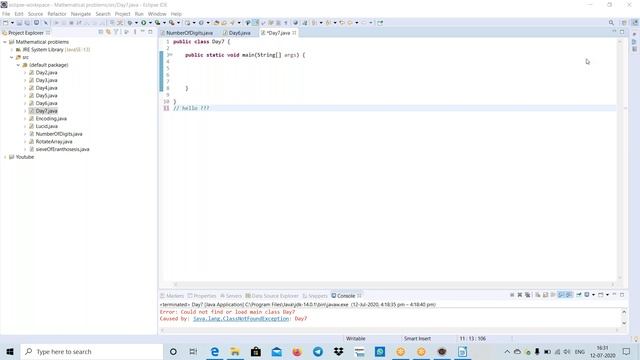The image size is (640, 360).
Task: Open Microsoft Edge from taskbar
Action: click(x=214, y=351)
